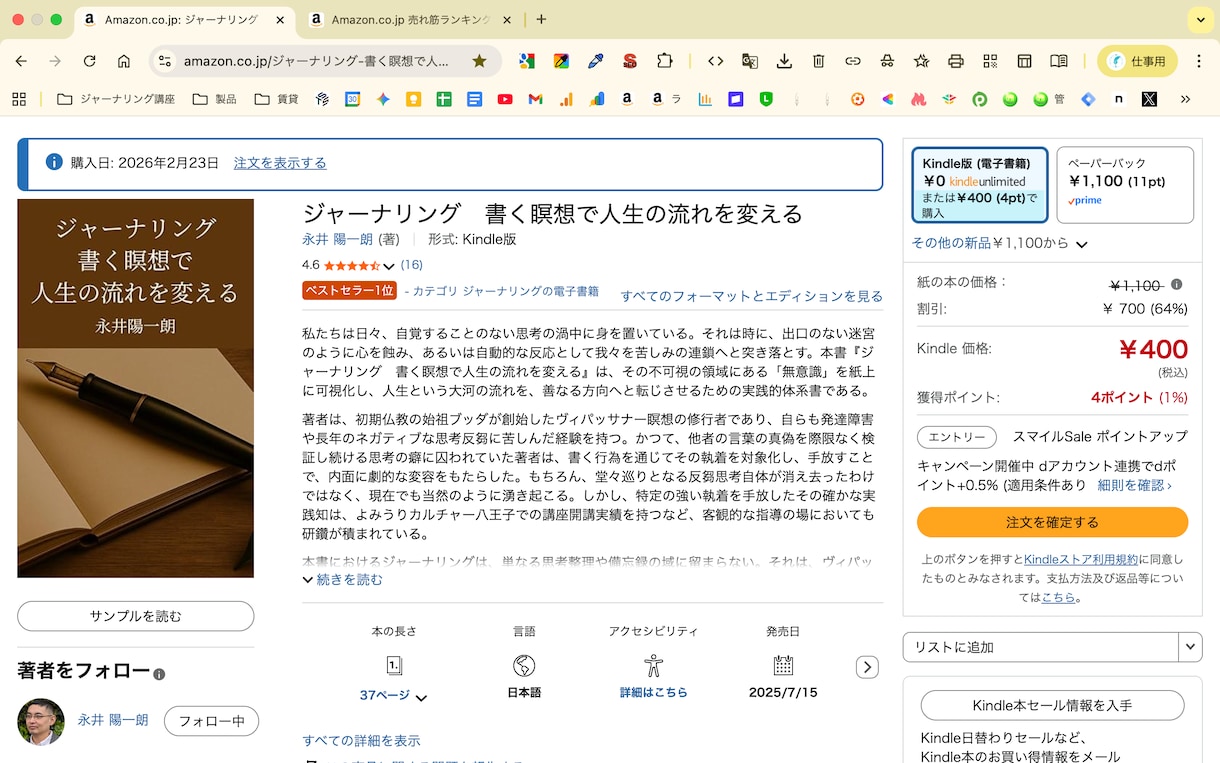Open the SEO extension icon
1220x763 pixels.
(x=629, y=61)
